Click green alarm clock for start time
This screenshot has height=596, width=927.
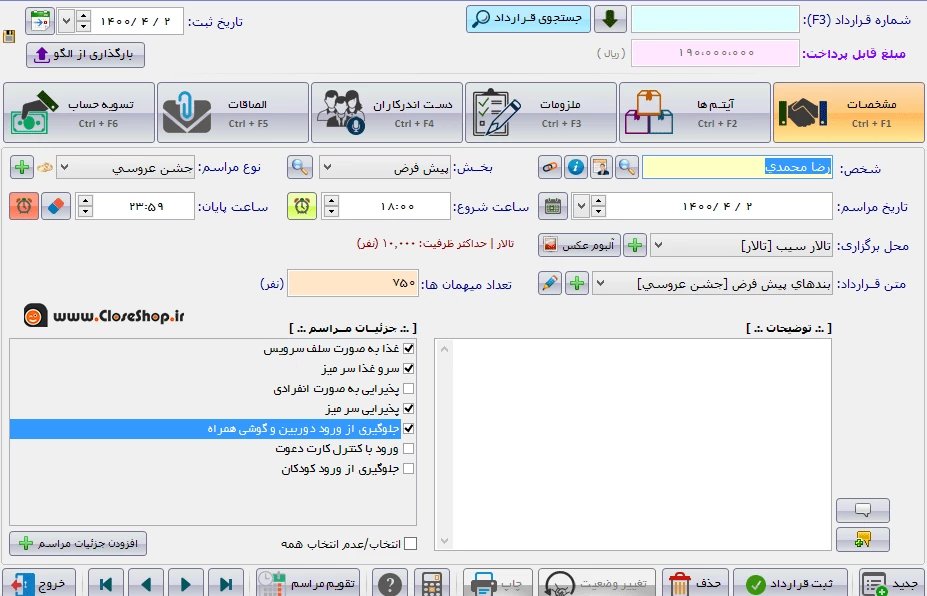pos(302,206)
